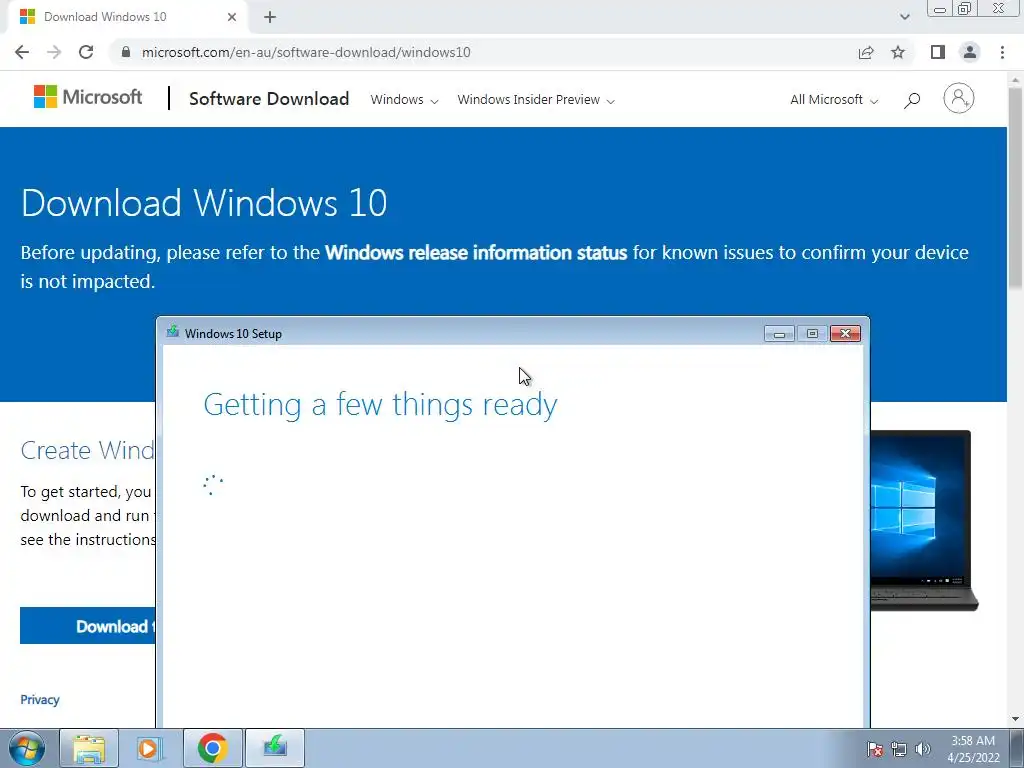
Task: Click the "Getting a few things ready" text
Action: tap(380, 405)
